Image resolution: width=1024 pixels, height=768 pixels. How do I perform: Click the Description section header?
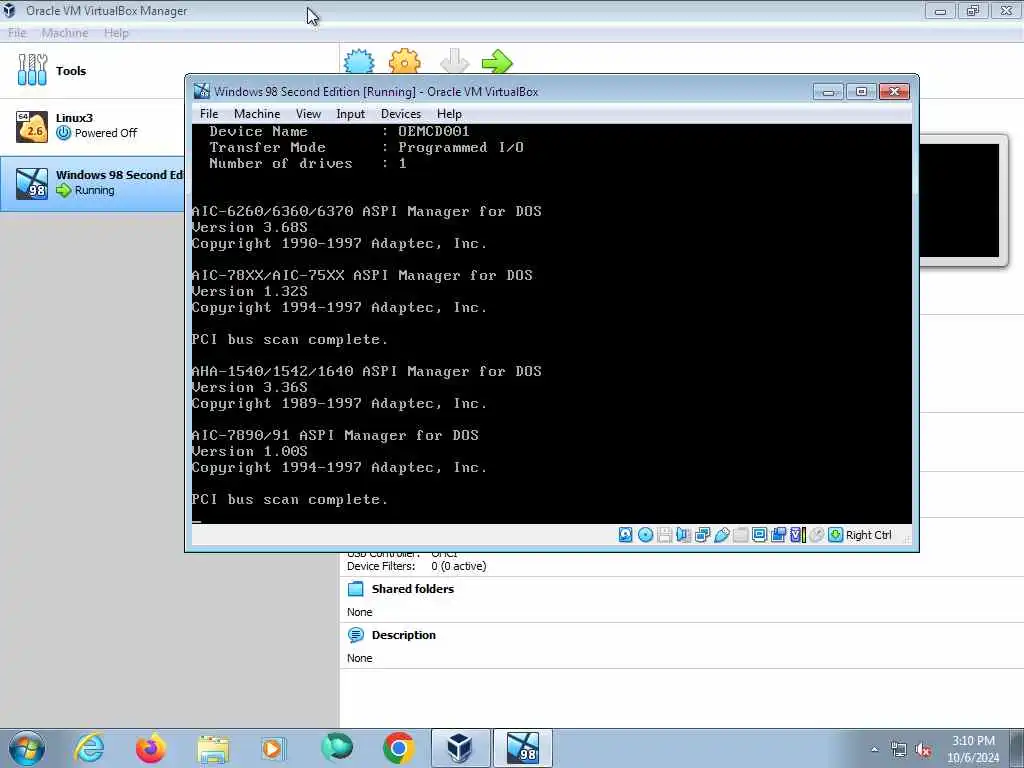tap(404, 635)
